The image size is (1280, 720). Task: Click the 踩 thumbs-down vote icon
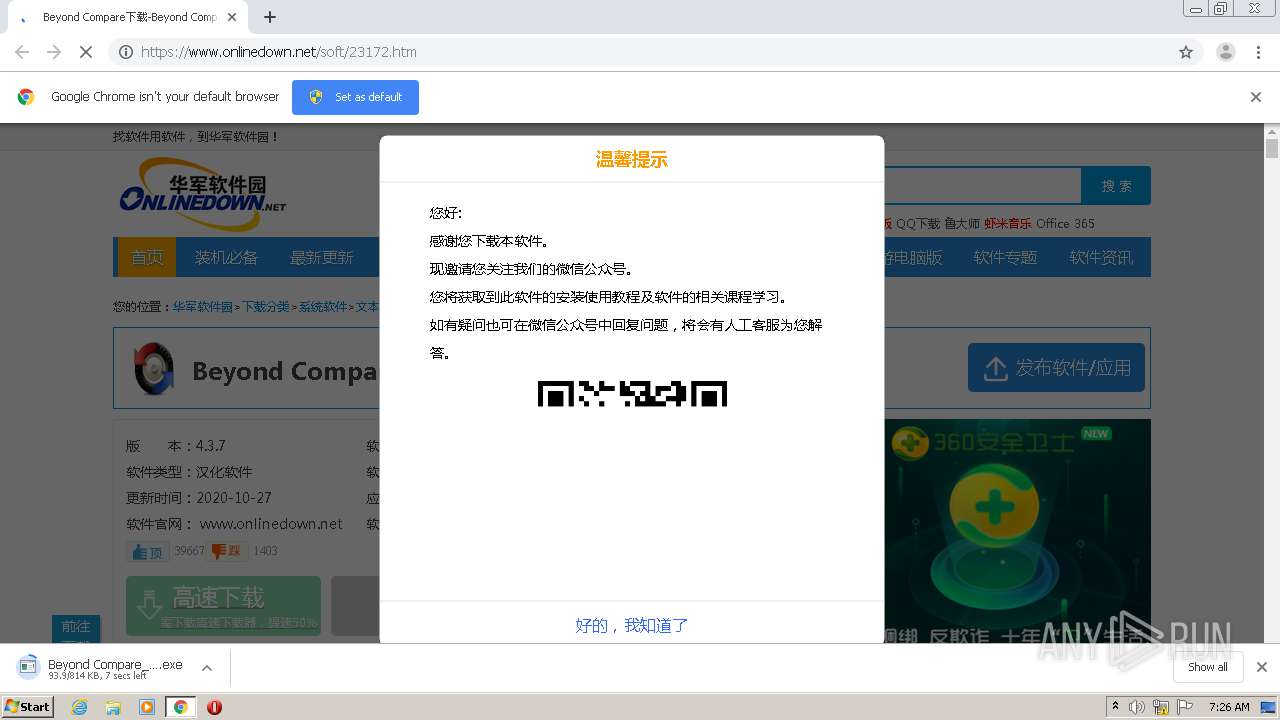[x=228, y=551]
